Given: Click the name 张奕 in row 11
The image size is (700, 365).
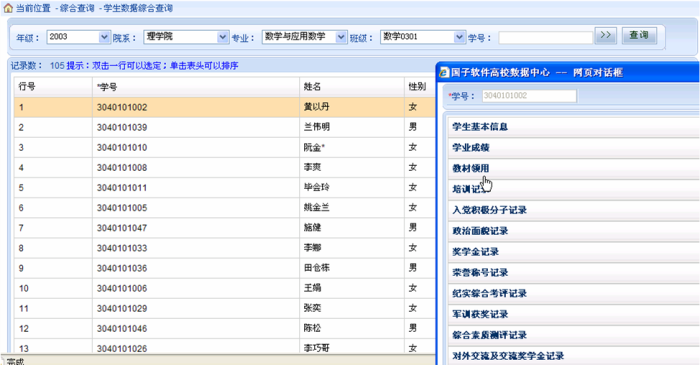Looking at the screenshot, I should tap(312, 308).
